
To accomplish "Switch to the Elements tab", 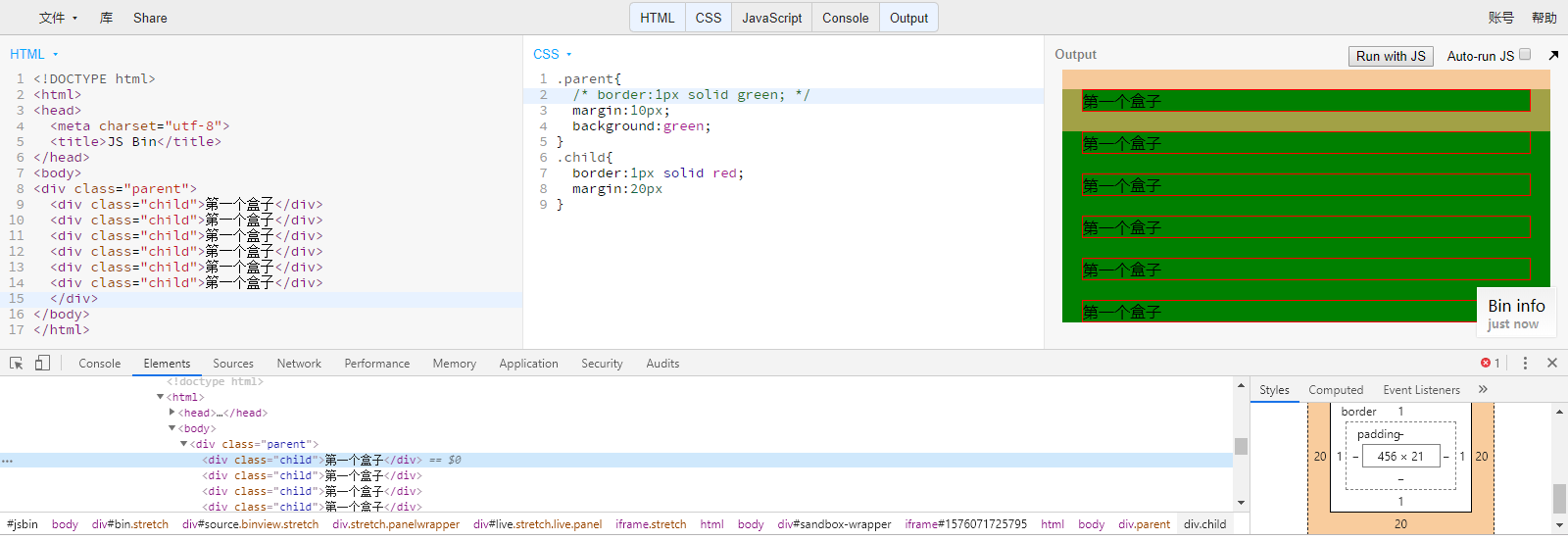I will [167, 363].
